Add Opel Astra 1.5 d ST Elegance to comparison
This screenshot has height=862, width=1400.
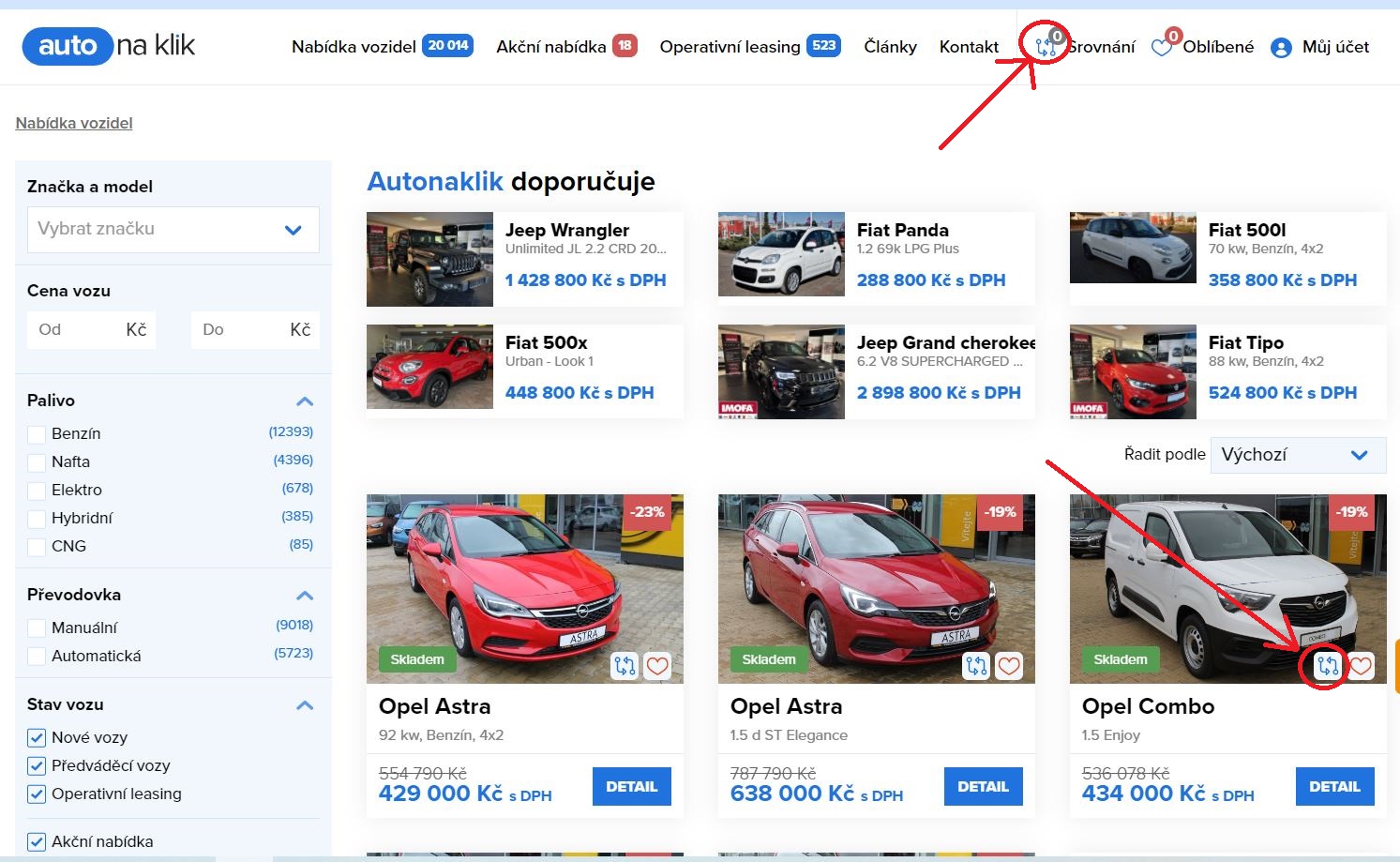pyautogui.click(x=976, y=666)
